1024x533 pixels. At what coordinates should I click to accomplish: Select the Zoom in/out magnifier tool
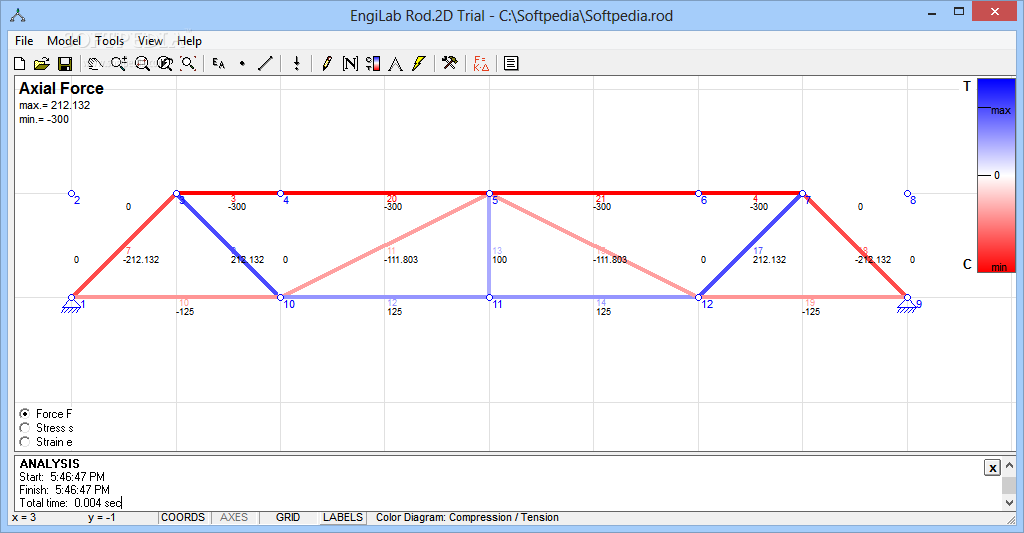pyautogui.click(x=118, y=63)
